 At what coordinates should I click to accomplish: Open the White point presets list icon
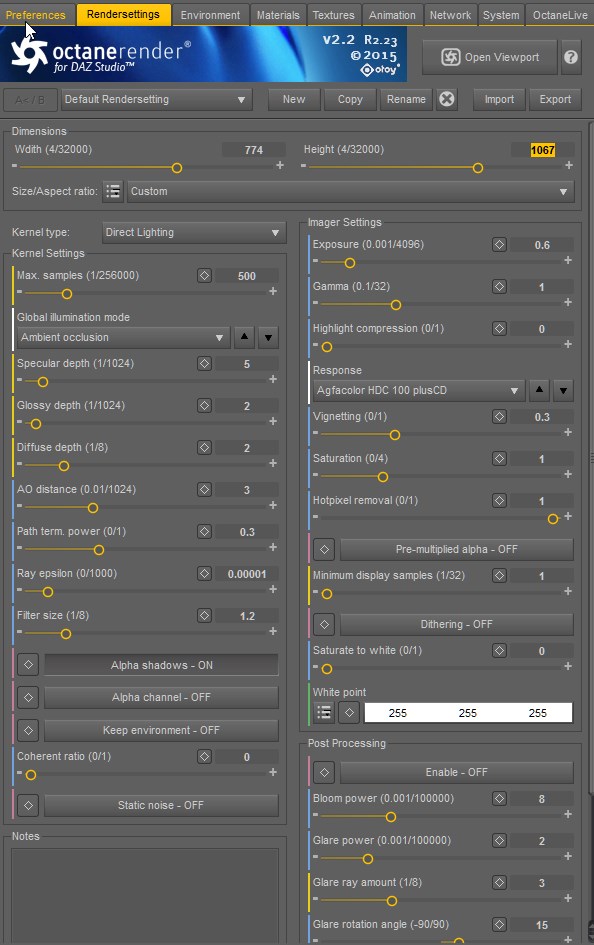[324, 713]
